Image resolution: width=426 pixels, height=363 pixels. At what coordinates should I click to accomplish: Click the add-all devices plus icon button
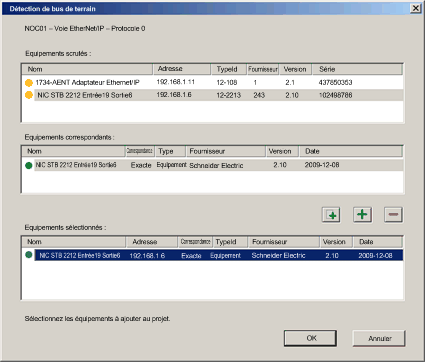click(331, 215)
